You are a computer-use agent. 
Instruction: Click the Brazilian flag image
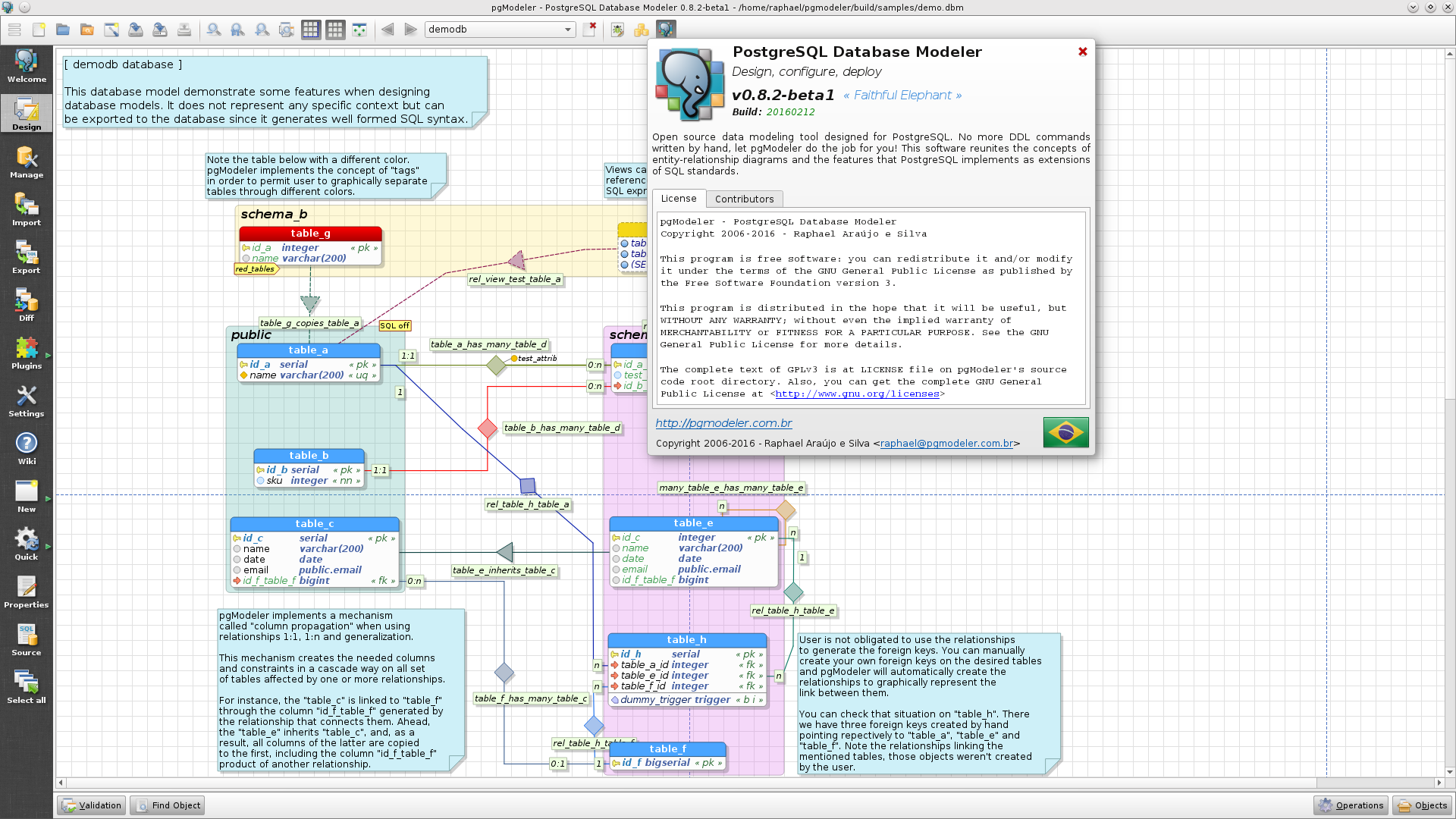point(1065,432)
